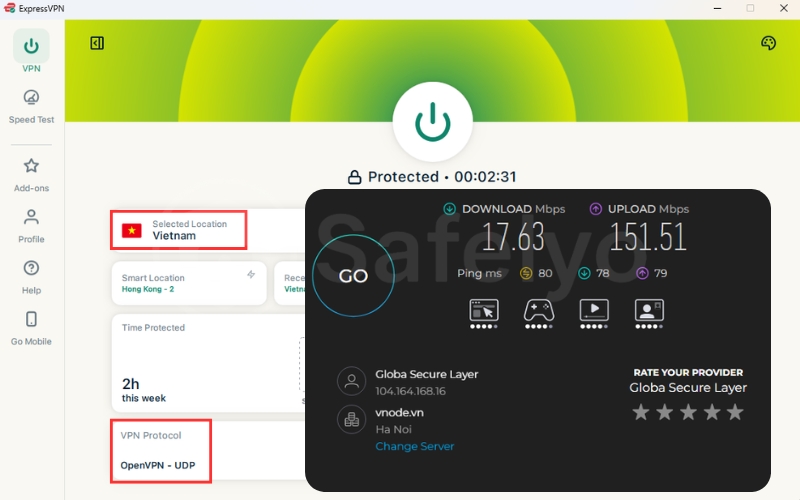Close the ExpressVPN window

pos(784,8)
